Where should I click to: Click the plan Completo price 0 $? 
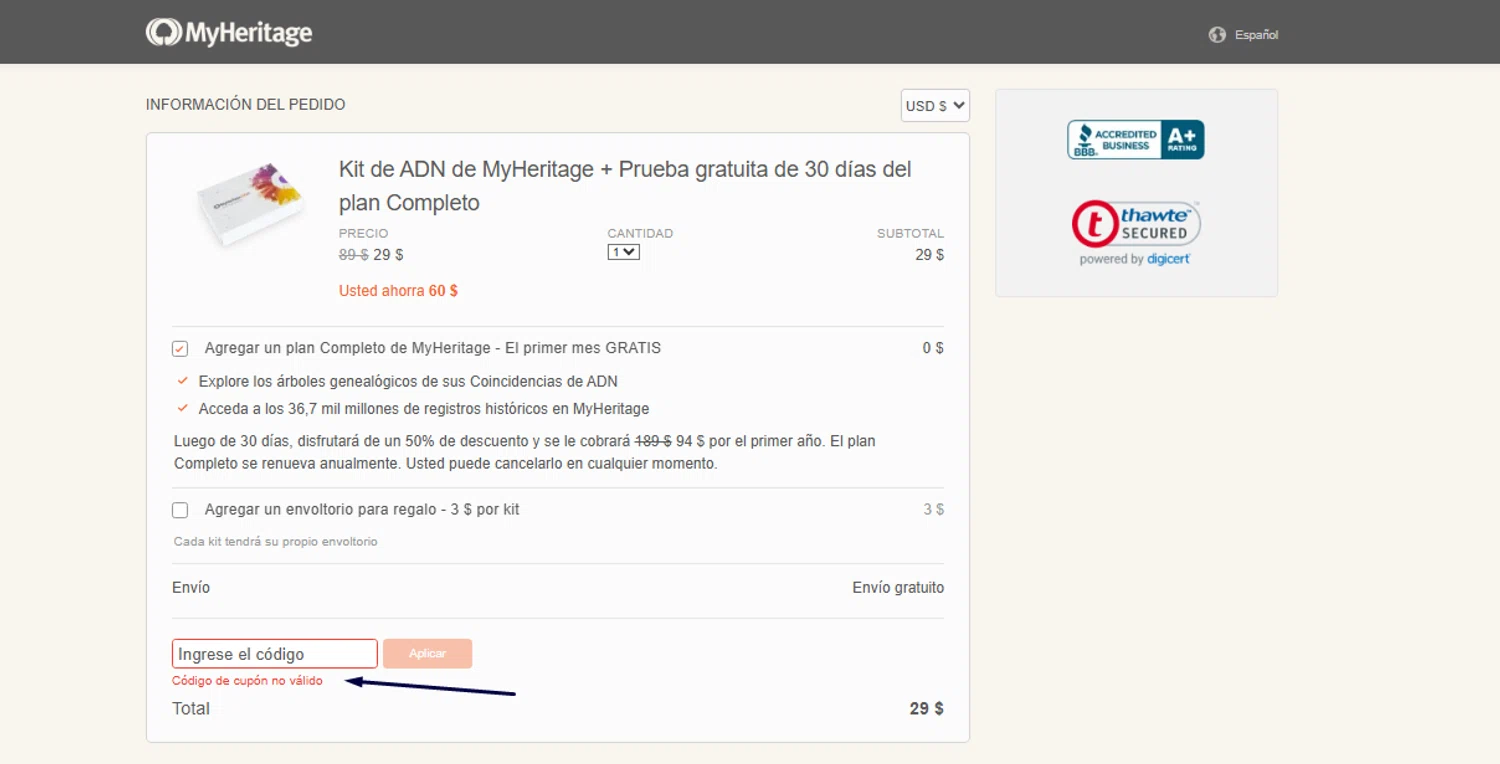933,349
